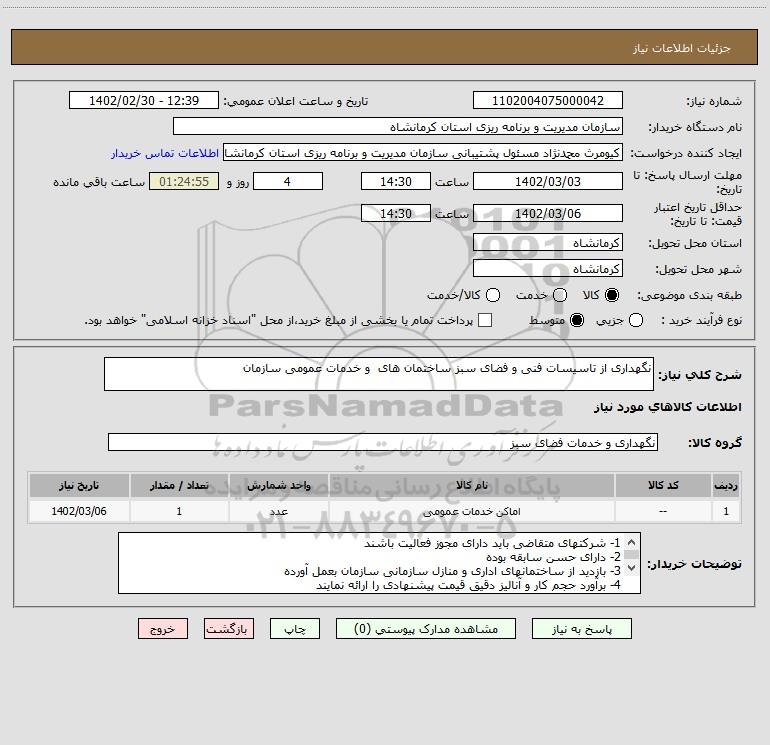Click the شهر محل تحویل field

(548, 269)
